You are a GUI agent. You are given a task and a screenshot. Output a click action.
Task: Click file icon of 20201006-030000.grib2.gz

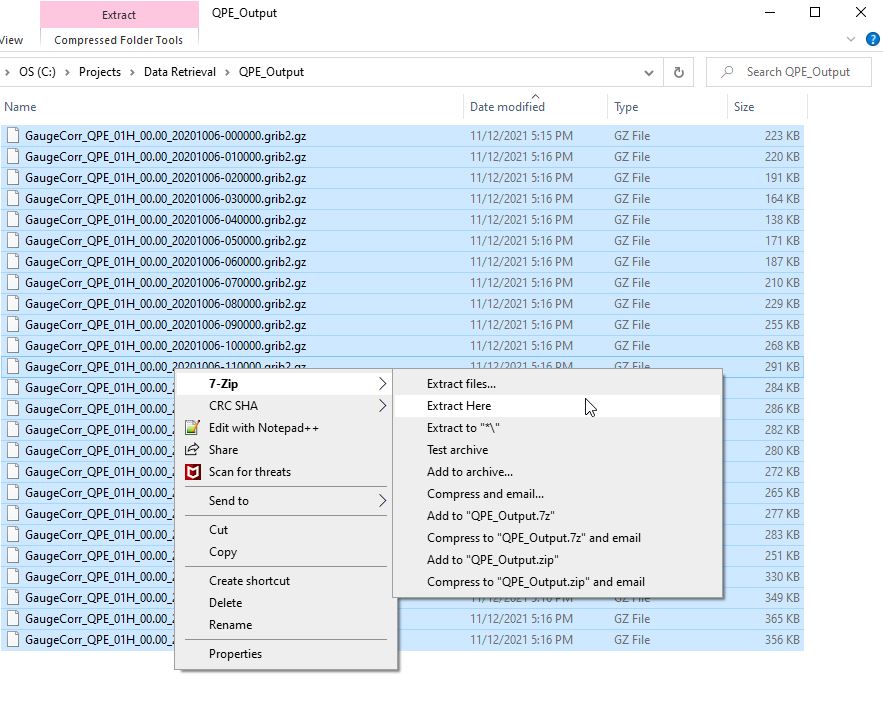(x=13, y=199)
